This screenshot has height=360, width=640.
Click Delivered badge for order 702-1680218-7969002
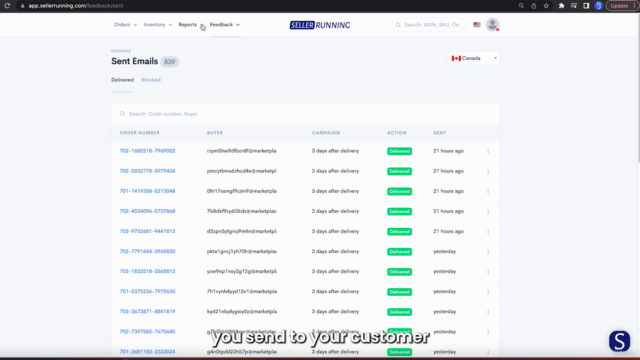(x=399, y=151)
